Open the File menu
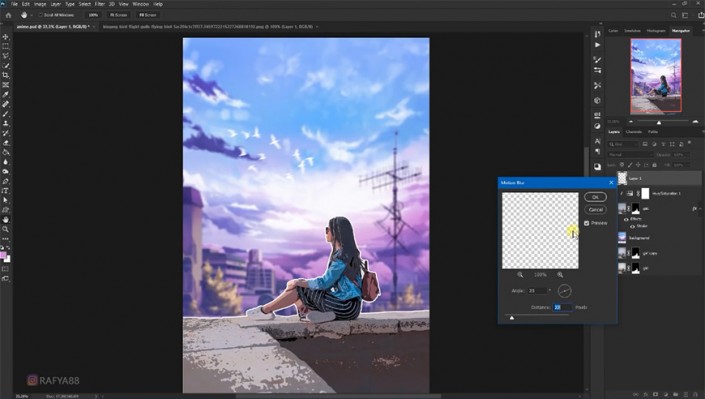Viewport: 705px width, 399px height. pyautogui.click(x=14, y=4)
